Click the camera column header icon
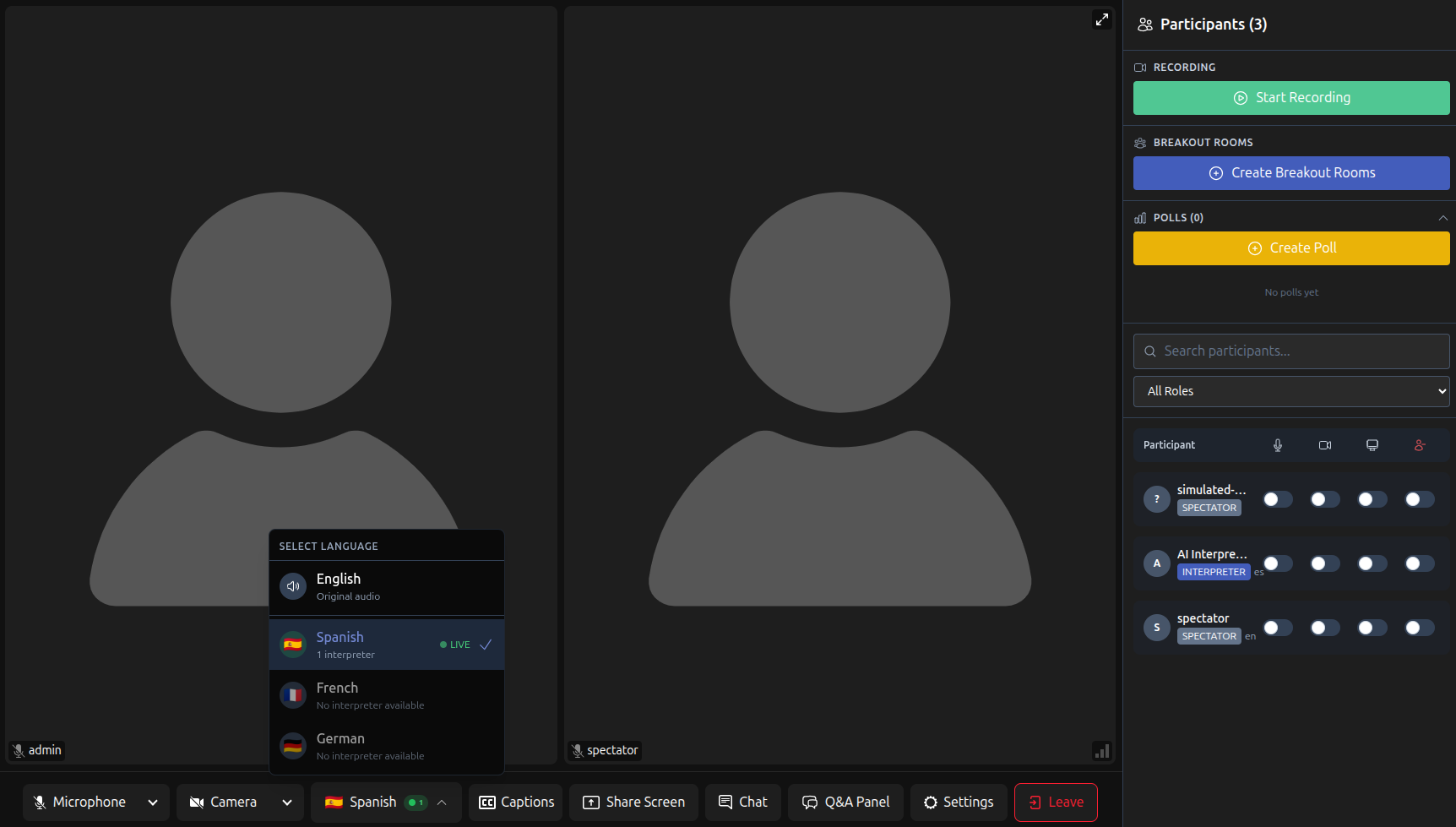 point(1325,445)
